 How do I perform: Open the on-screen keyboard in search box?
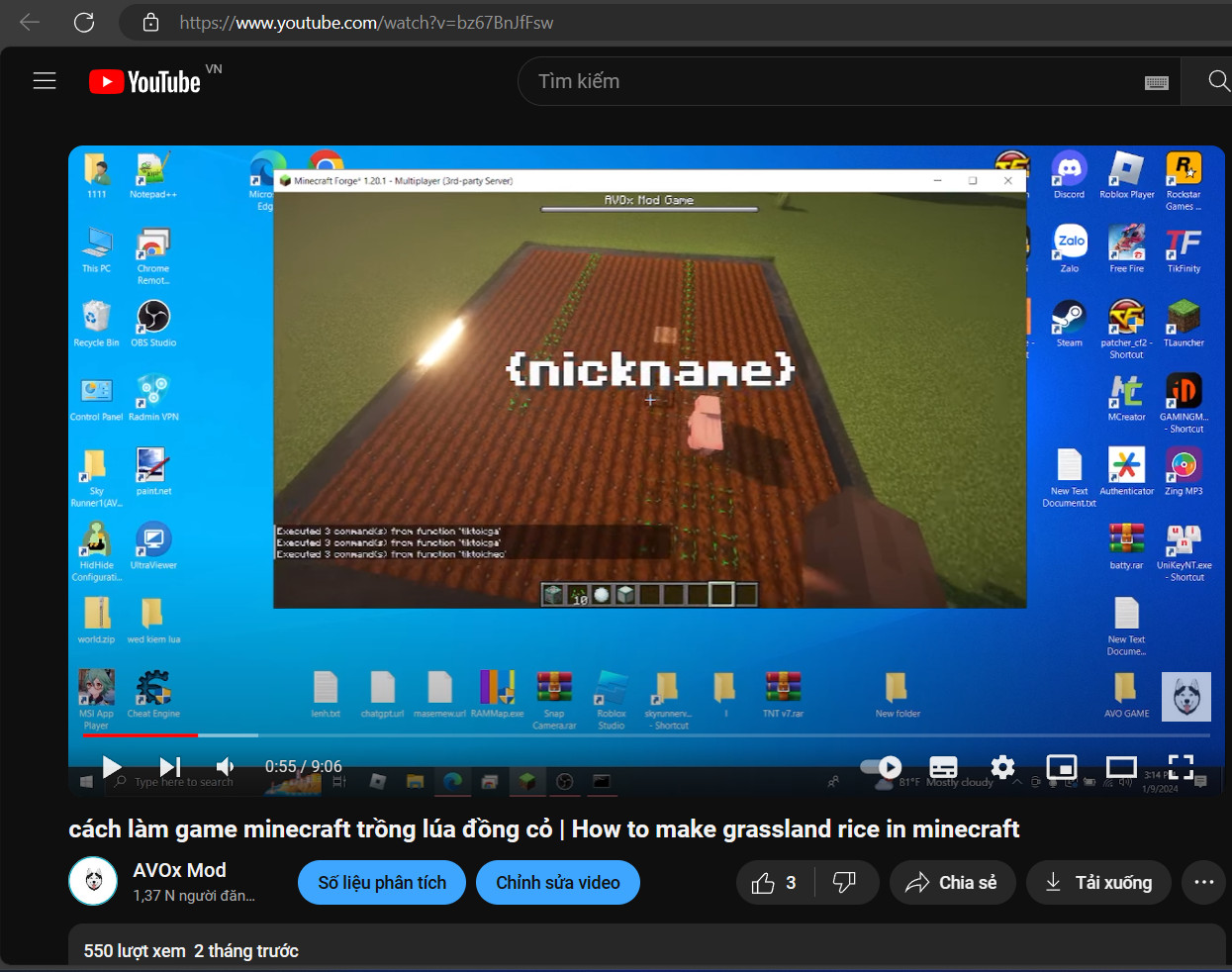[1156, 82]
